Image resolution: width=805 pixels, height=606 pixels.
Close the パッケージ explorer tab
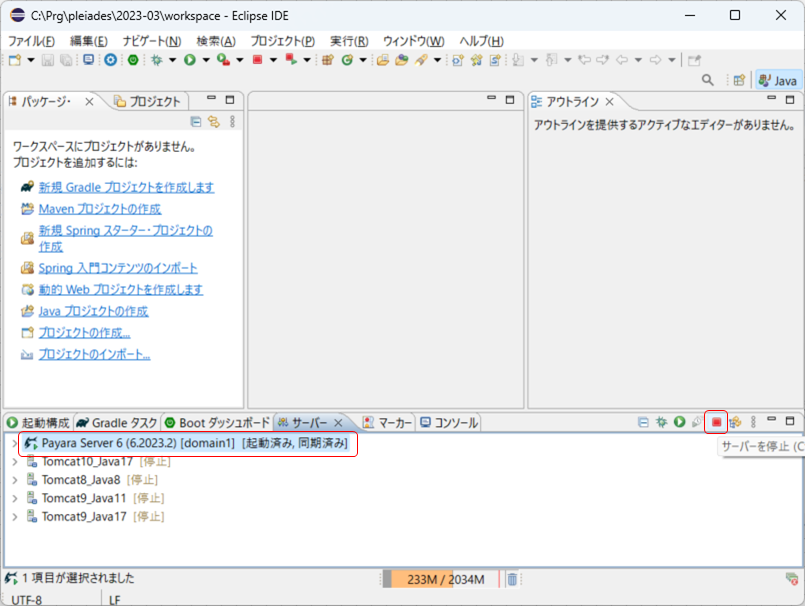tap(89, 102)
